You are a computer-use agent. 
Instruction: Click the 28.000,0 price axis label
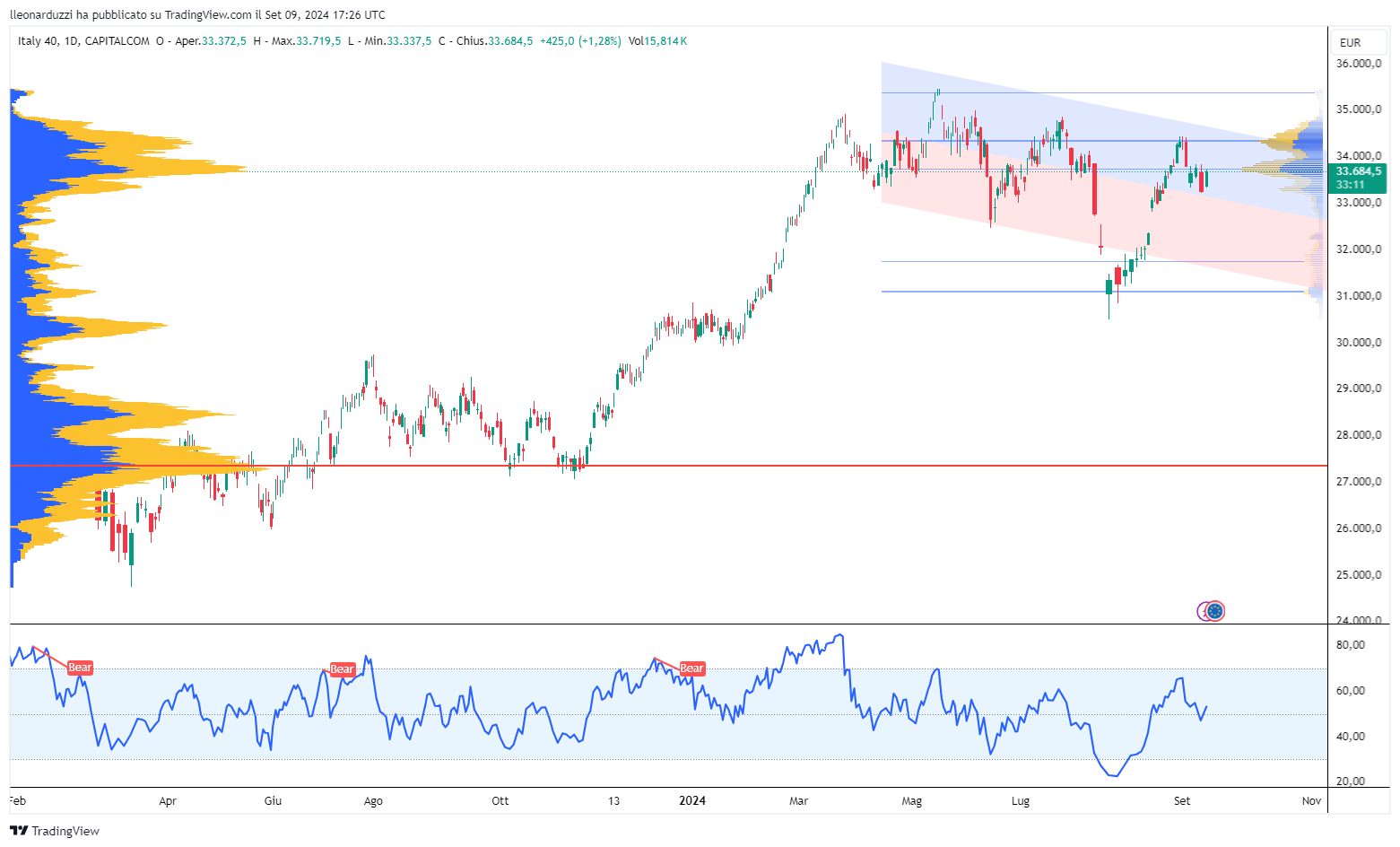1358,435
